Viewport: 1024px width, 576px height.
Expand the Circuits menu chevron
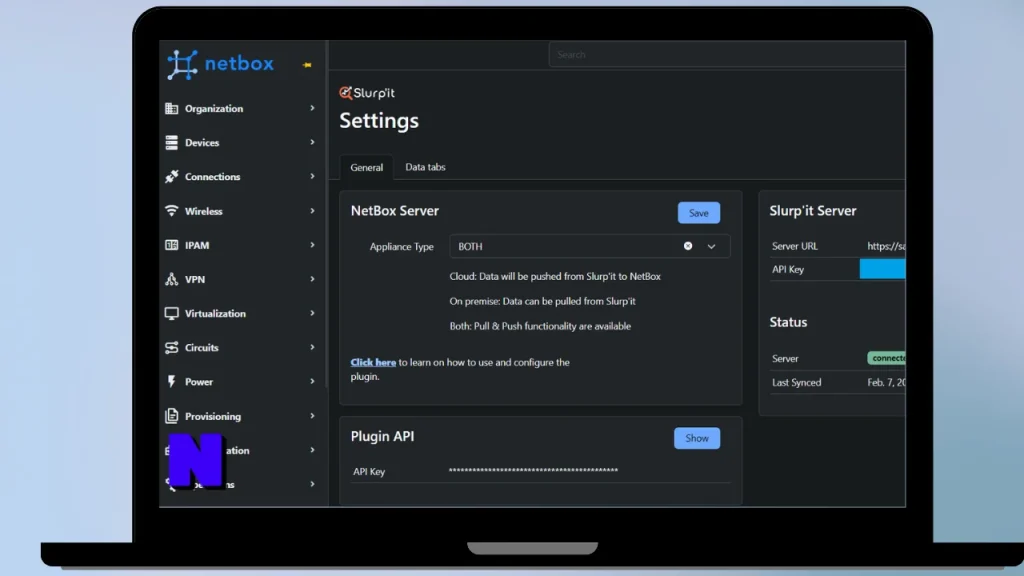312,347
